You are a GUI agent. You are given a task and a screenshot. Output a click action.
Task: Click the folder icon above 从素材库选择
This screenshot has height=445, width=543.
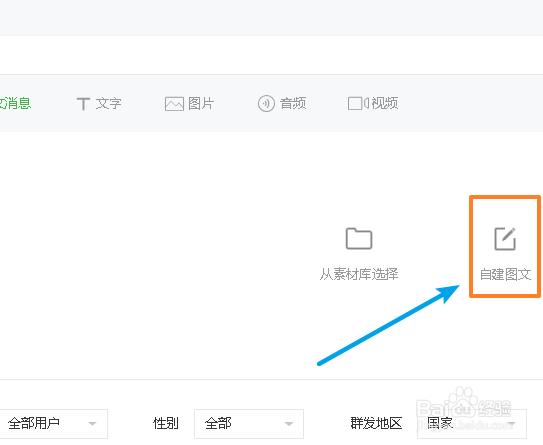tap(359, 239)
